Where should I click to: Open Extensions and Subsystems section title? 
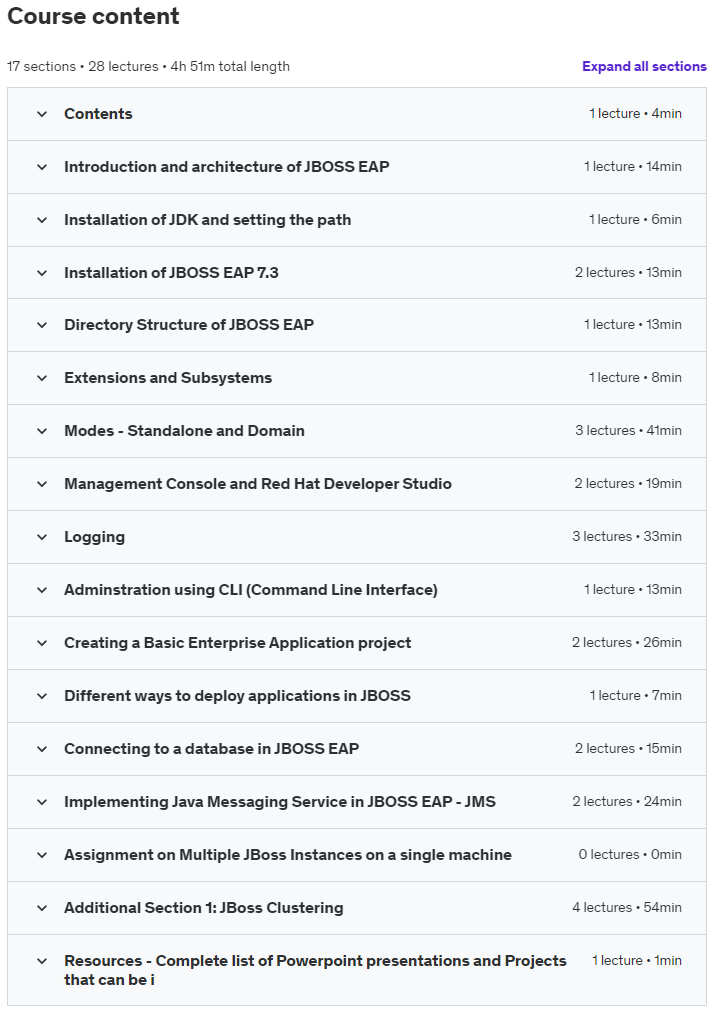168,378
